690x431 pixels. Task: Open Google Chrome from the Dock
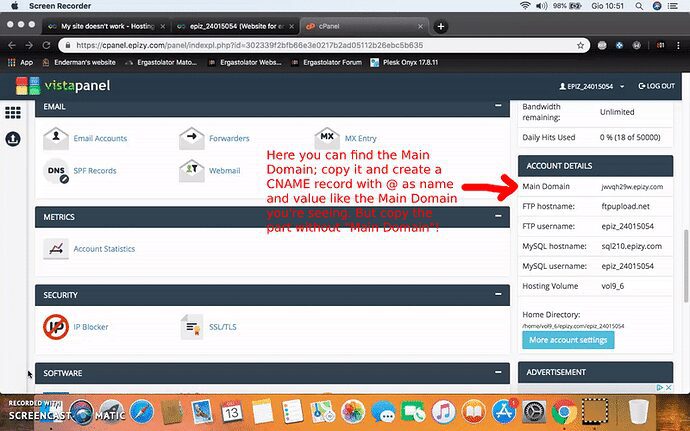(565, 413)
